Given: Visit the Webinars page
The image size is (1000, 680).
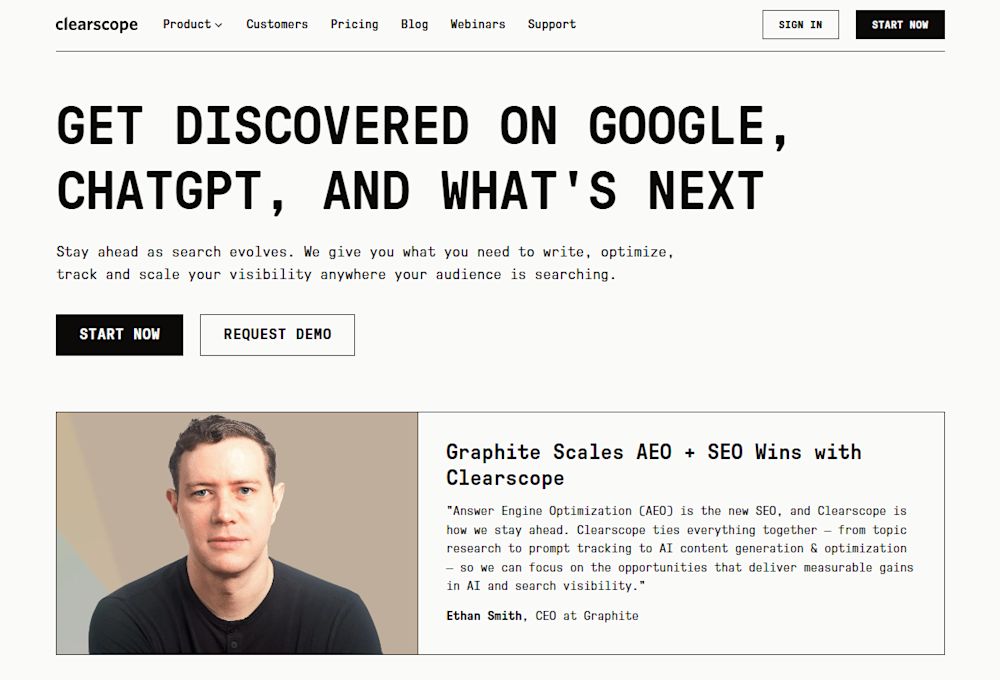Looking at the screenshot, I should click(x=478, y=24).
